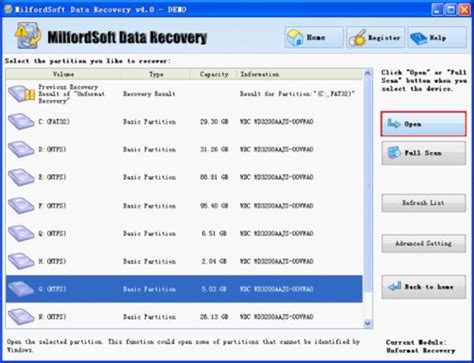This screenshot has height=363, width=474.
Task: Select the E: (NTFS) volume row
Action: tap(184, 177)
